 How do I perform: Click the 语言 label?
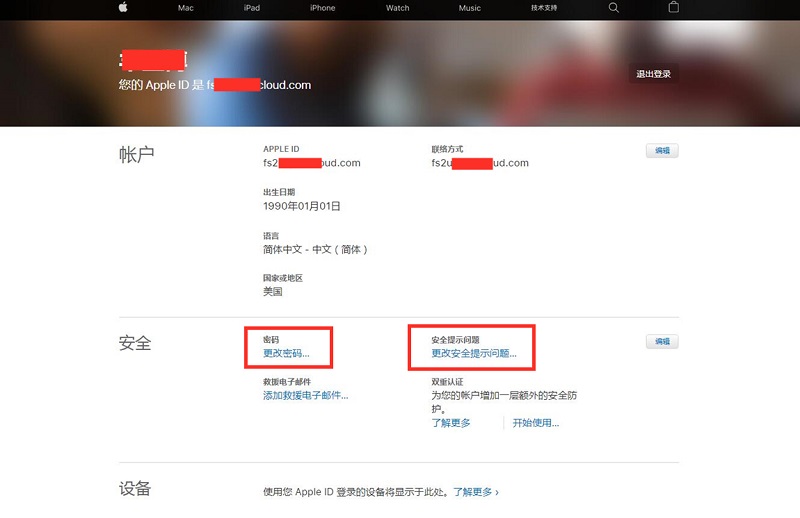point(271,236)
